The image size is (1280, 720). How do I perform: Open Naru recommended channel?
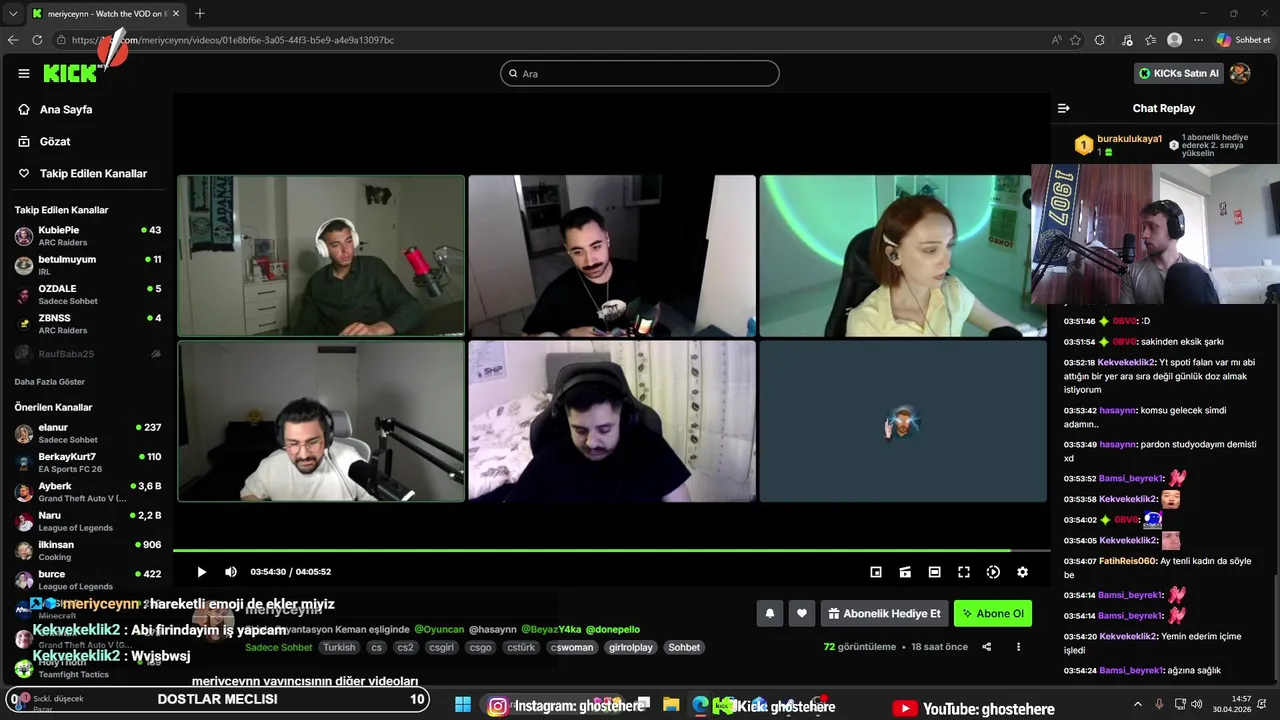pos(87,521)
